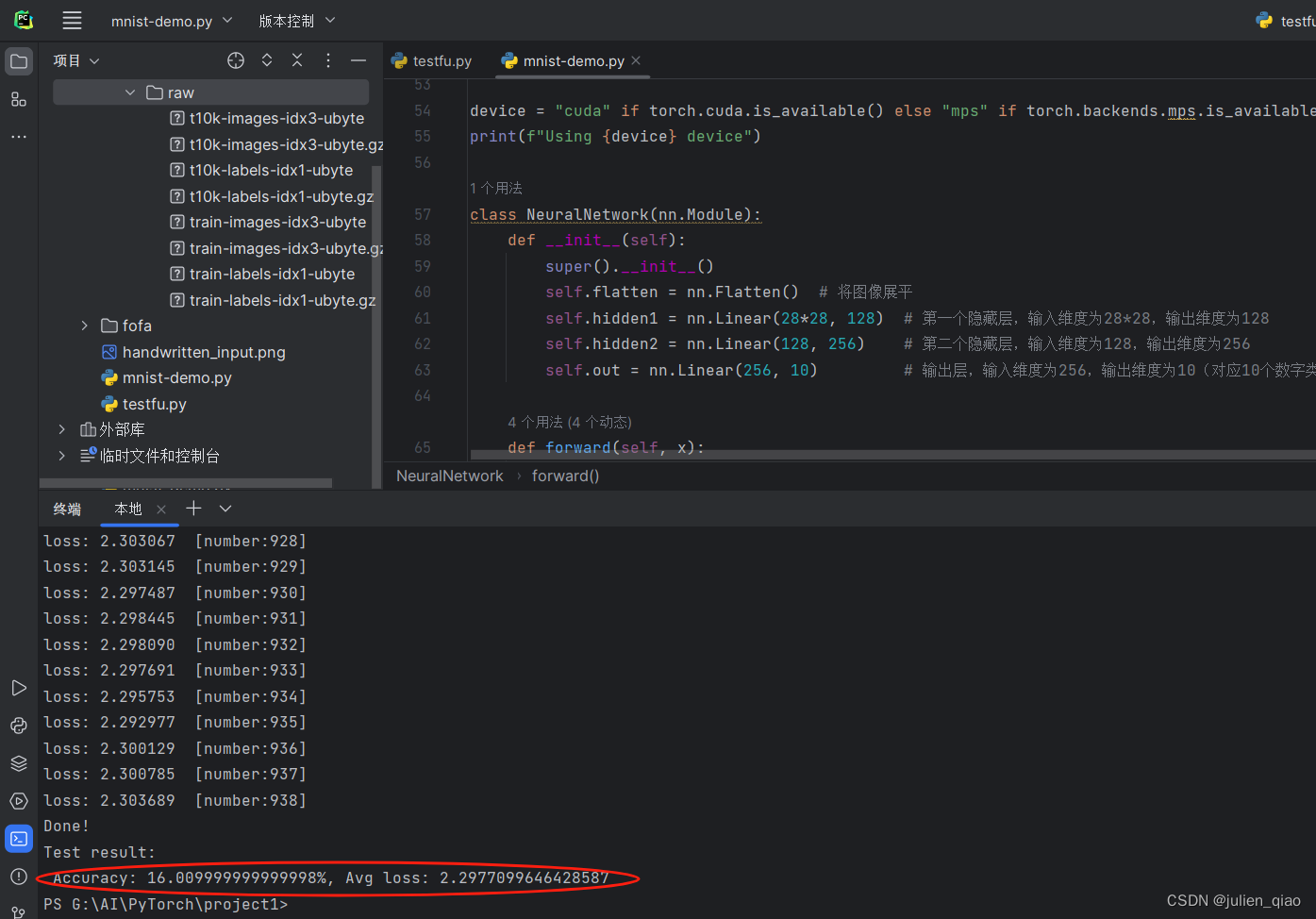Select handwritten_input.png in project tree
This screenshot has height=919, width=1316.
tap(193, 352)
